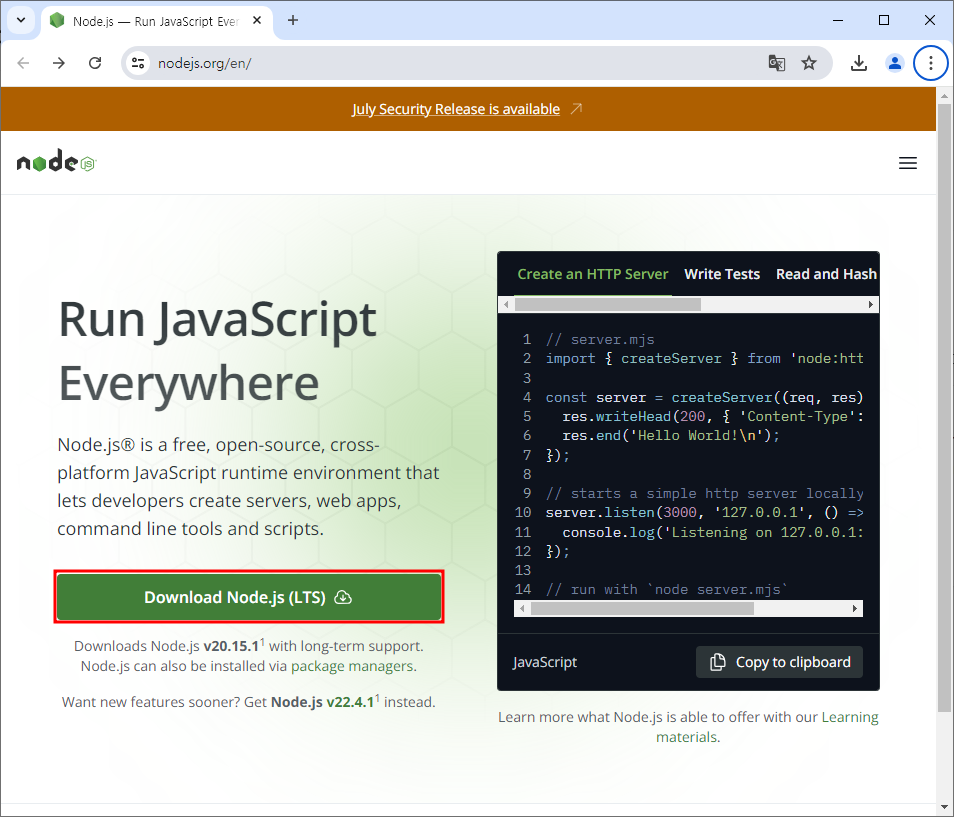Open site information icon in address bar
Image resolution: width=954 pixels, height=817 pixels.
point(138,63)
